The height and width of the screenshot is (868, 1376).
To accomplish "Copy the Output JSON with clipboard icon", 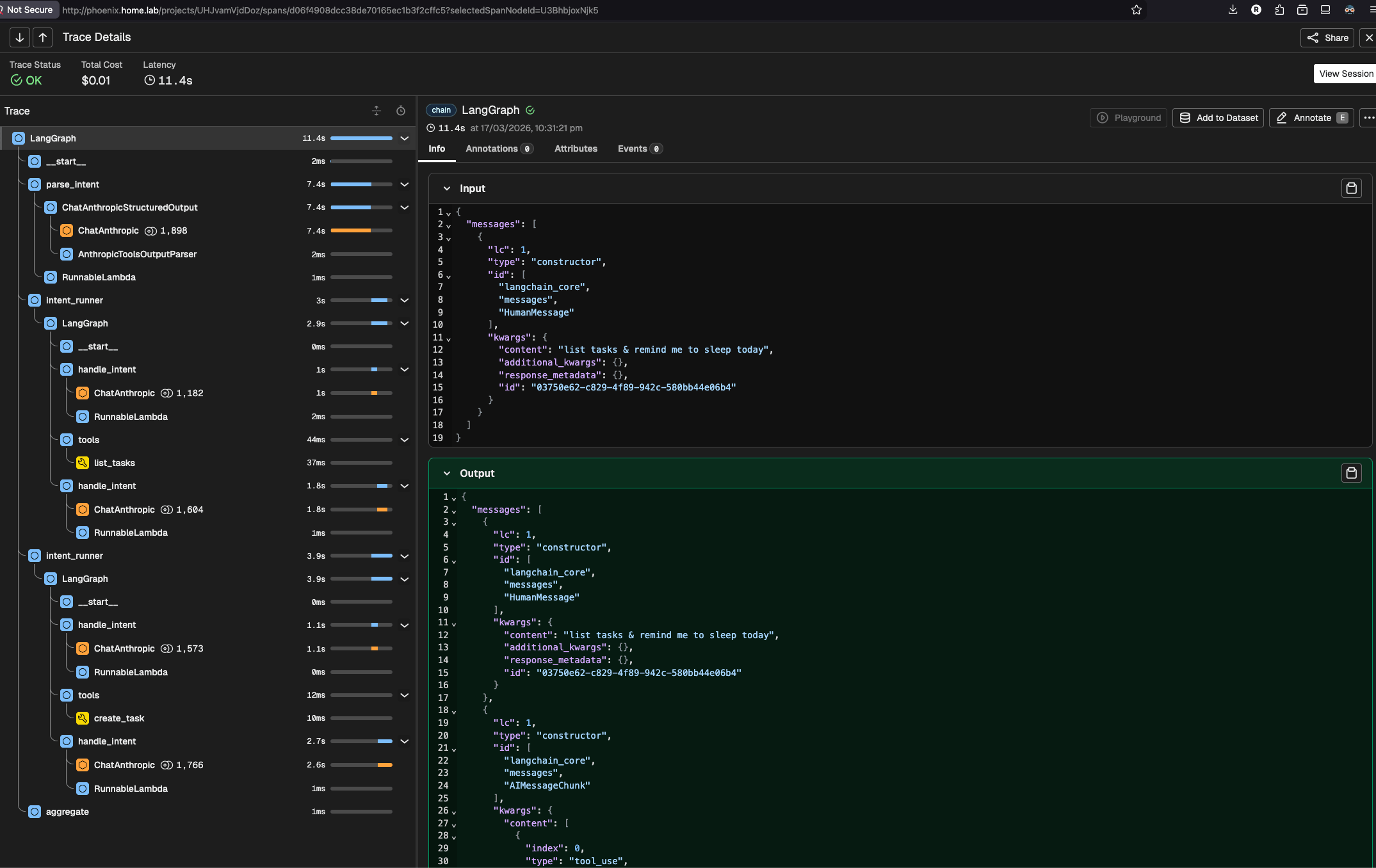I will [x=1351, y=473].
